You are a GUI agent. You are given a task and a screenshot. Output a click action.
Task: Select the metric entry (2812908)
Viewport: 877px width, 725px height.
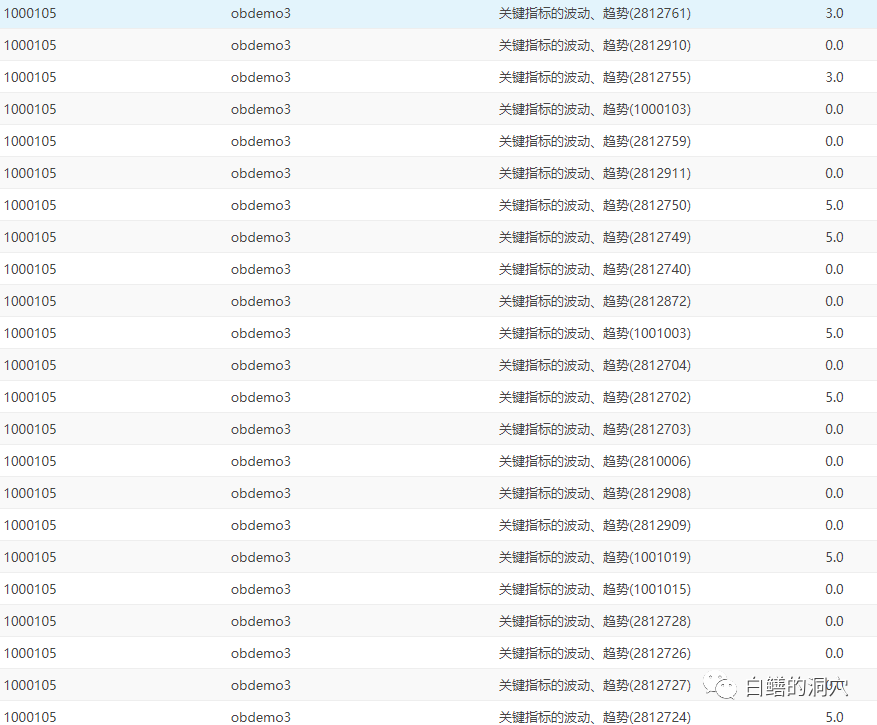(594, 493)
